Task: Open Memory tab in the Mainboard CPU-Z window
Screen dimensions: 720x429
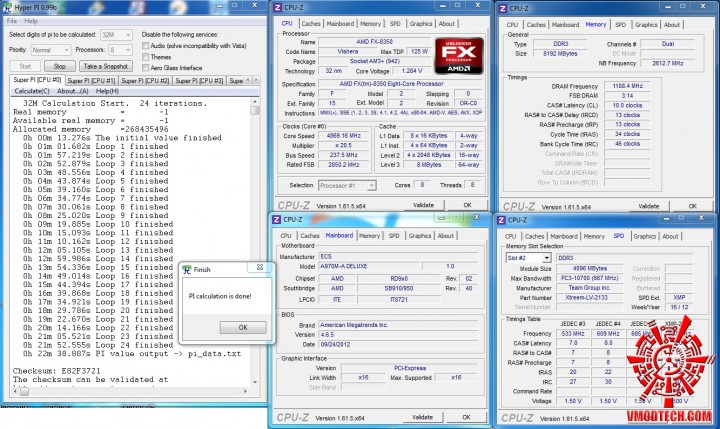Action: coord(369,236)
